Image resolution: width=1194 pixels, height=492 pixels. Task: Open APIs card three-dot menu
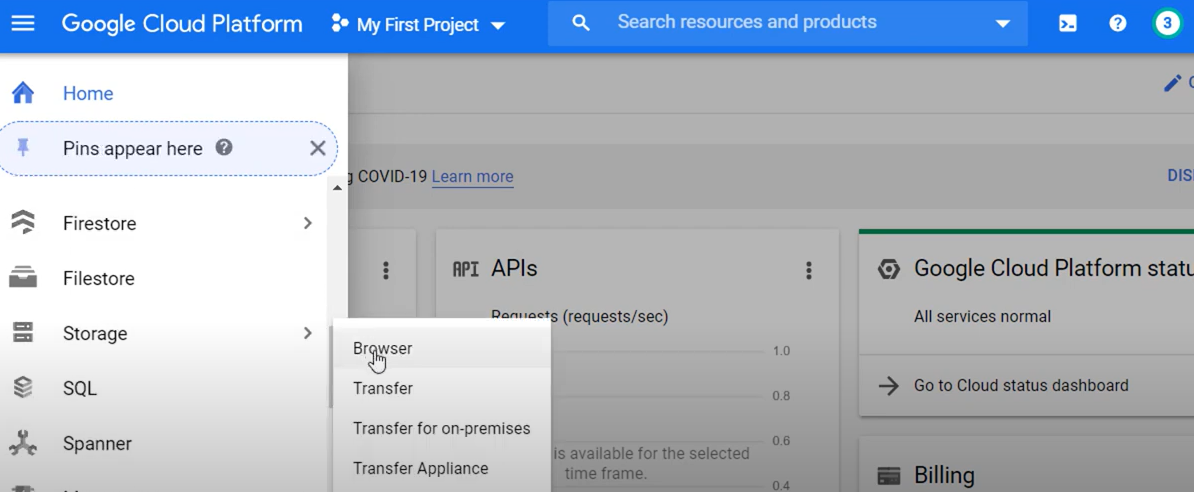click(x=809, y=270)
